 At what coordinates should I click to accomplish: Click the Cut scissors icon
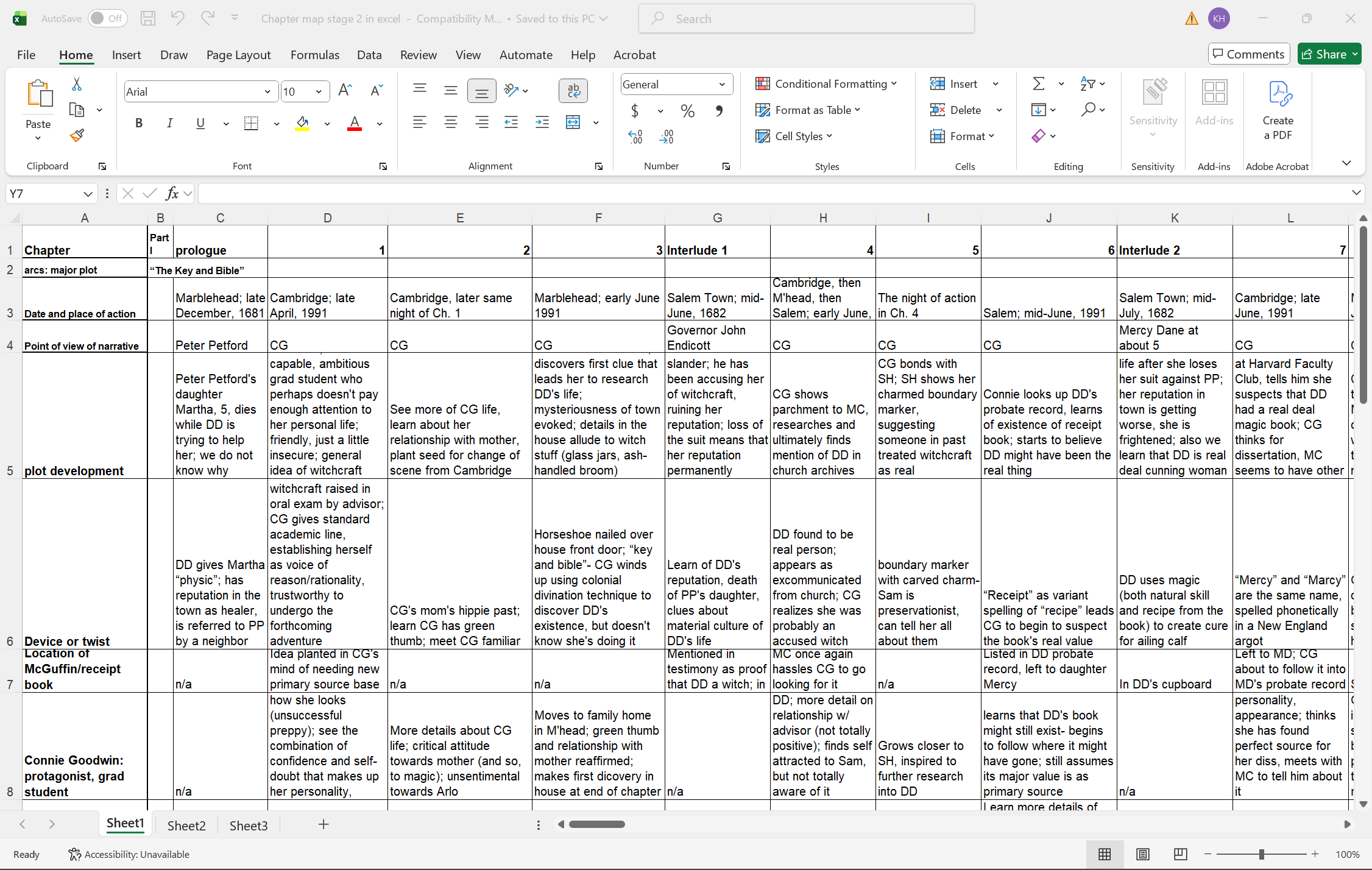click(77, 84)
